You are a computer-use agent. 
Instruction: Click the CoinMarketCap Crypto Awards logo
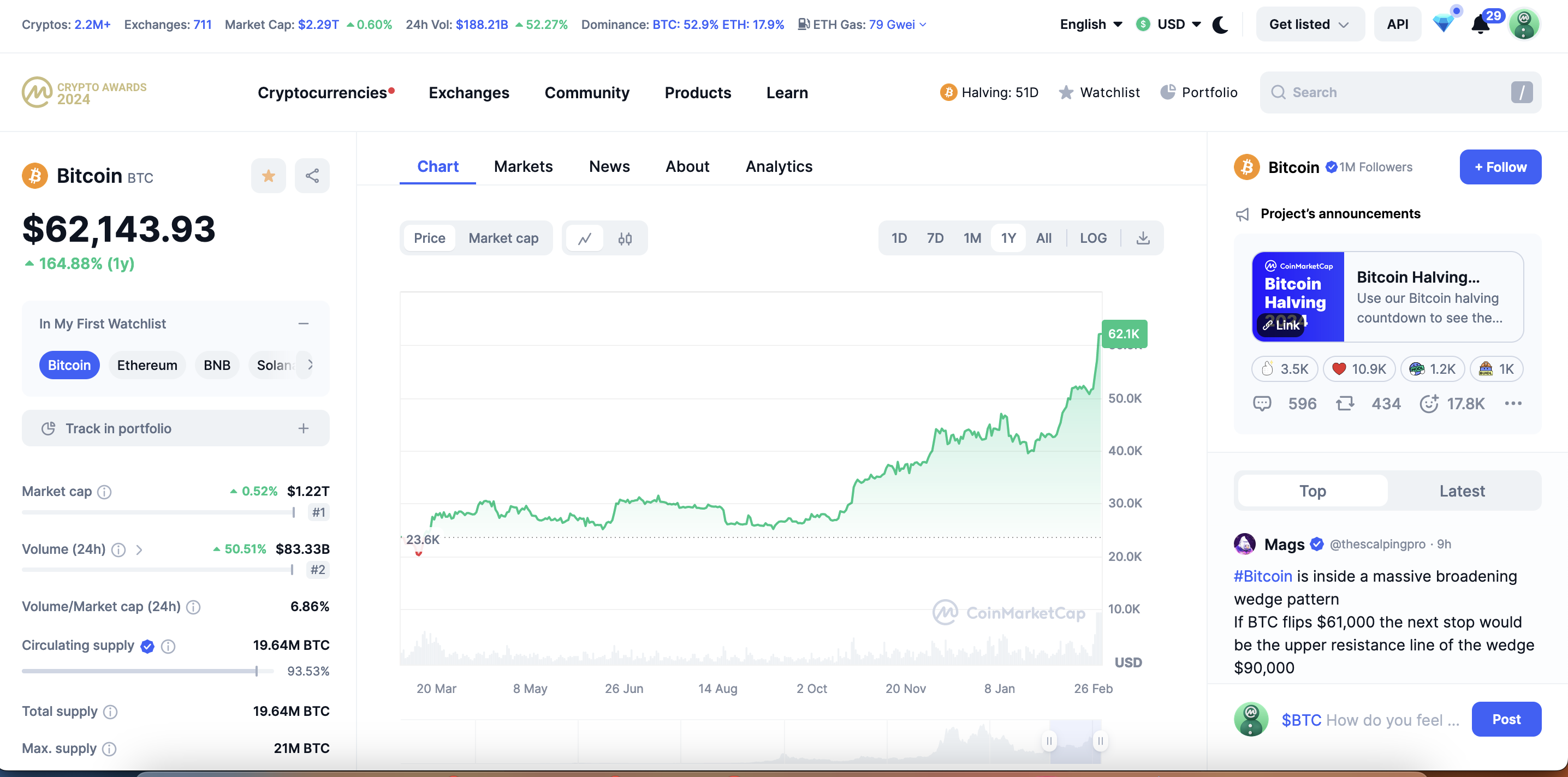tap(85, 92)
